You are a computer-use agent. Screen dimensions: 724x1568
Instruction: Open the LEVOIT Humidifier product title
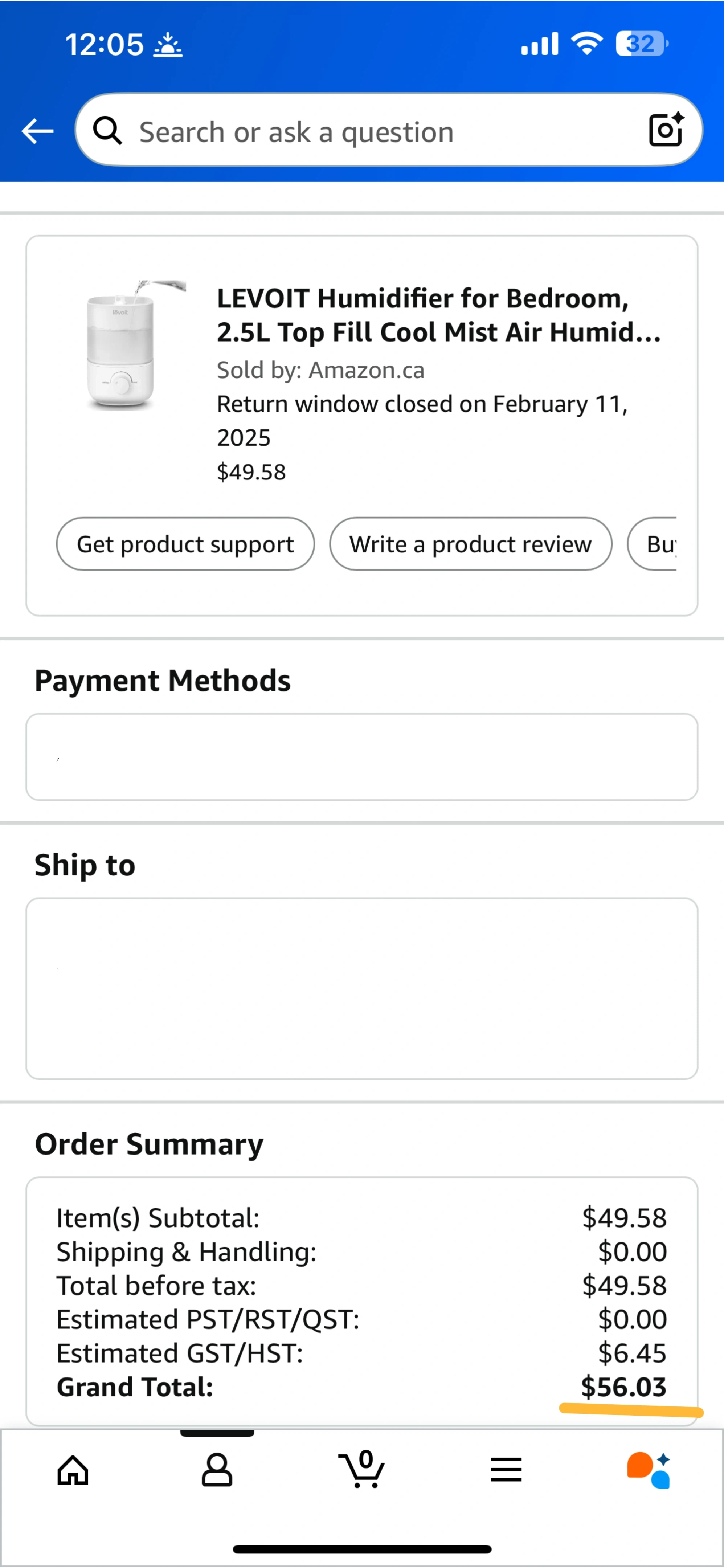tap(438, 315)
